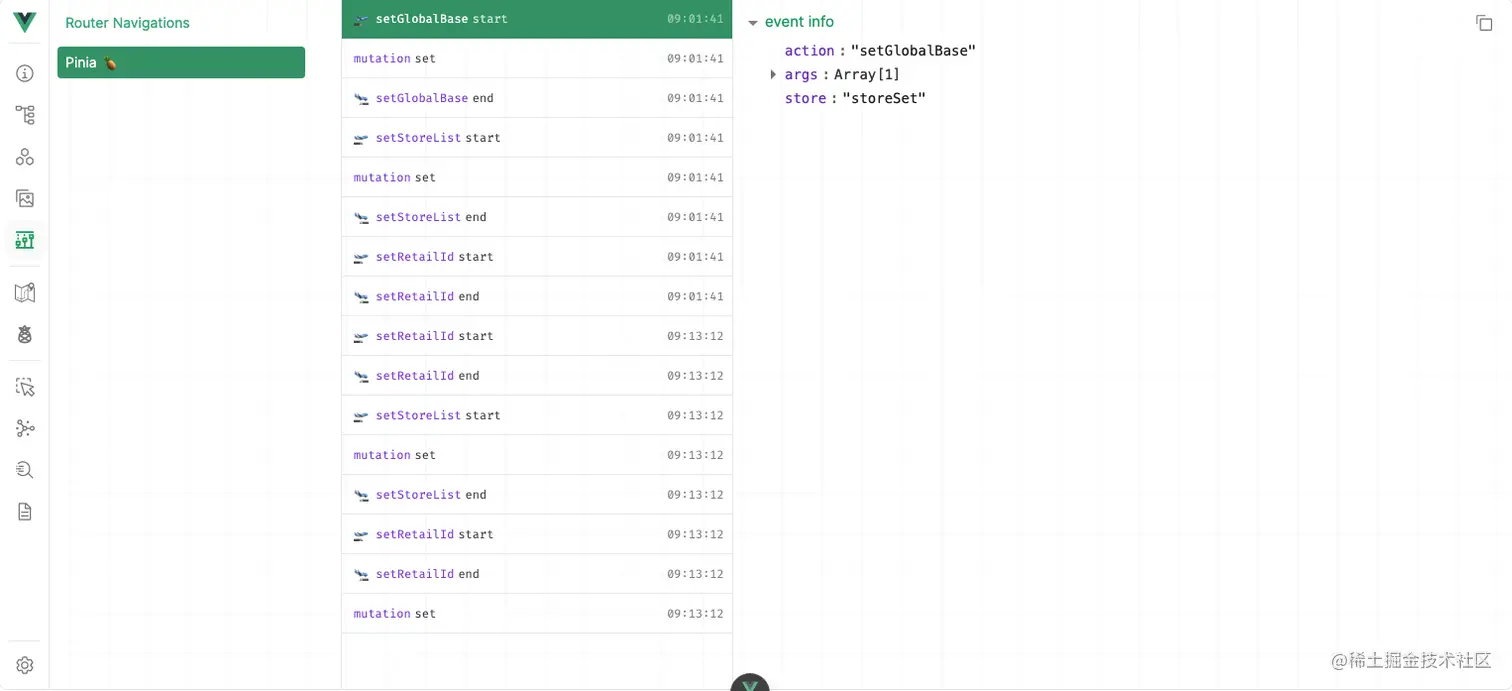Image resolution: width=1512 pixels, height=691 pixels.
Task: Click the Vue logo at the top
Action: click(x=24, y=22)
